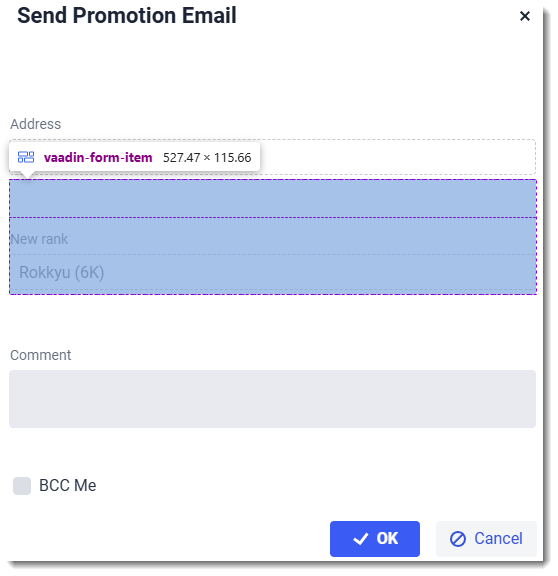Click the vaadin-form-item tag name in tooltip
558x576 pixels.
[98, 158]
